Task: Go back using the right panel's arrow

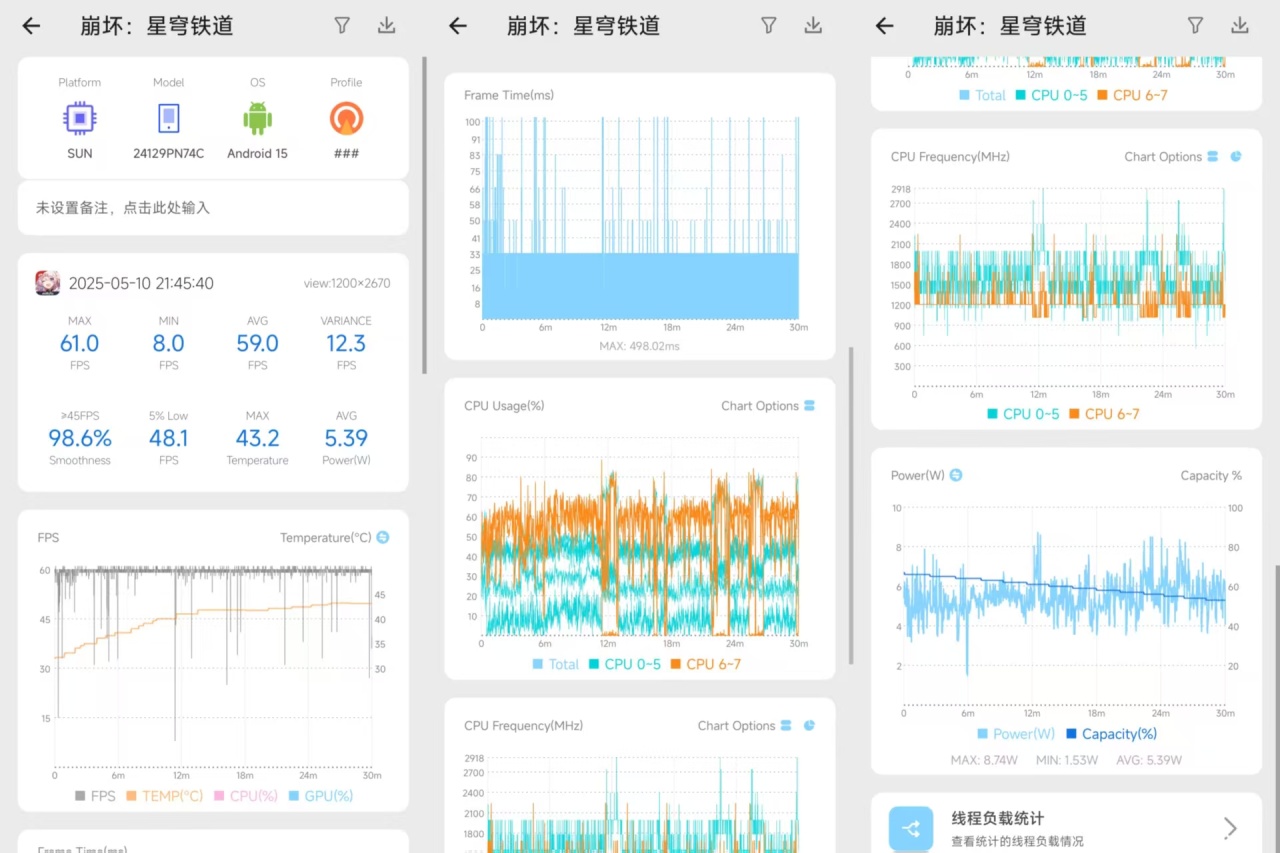Action: (884, 26)
